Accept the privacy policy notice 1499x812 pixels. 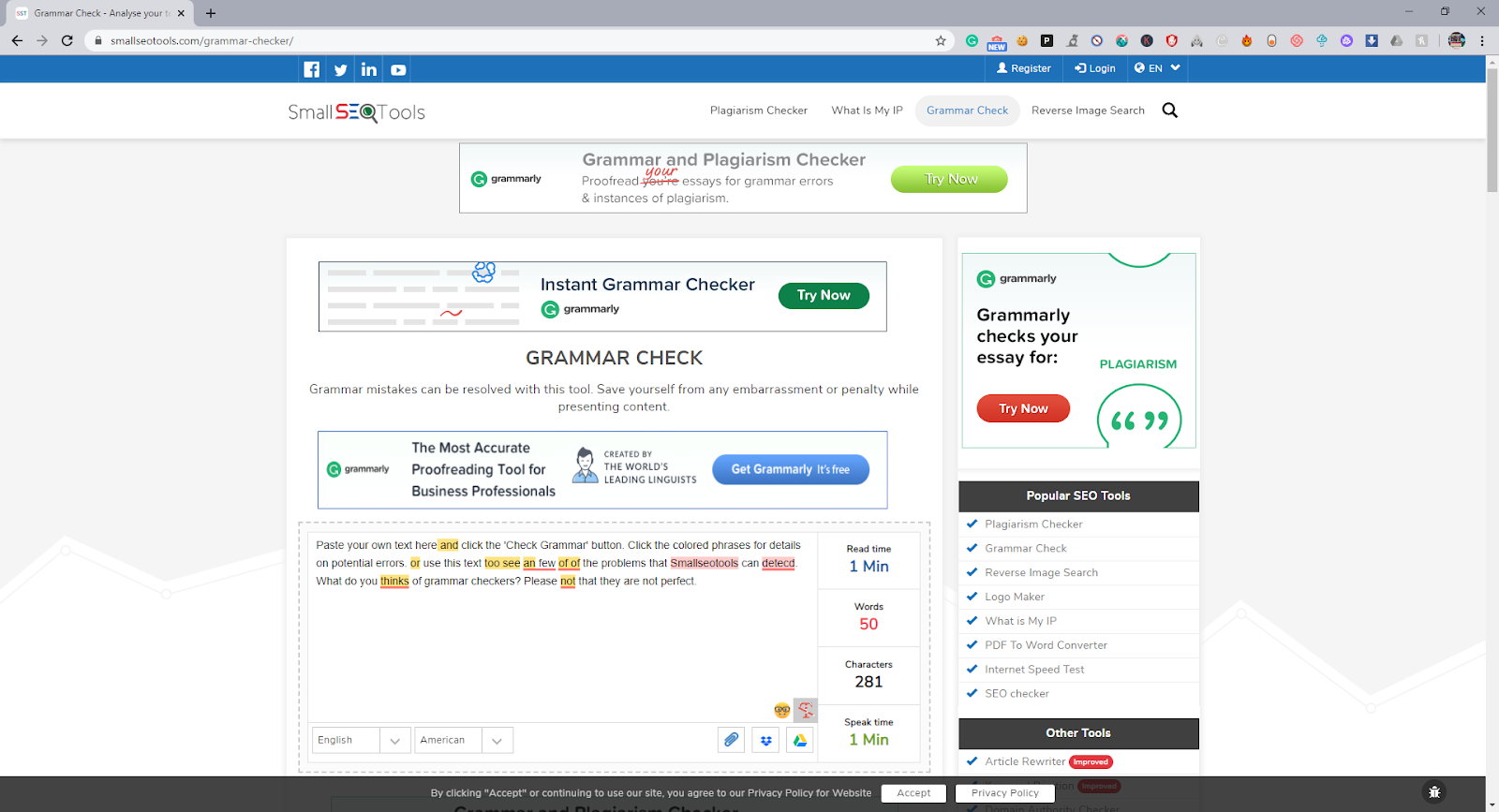913,793
